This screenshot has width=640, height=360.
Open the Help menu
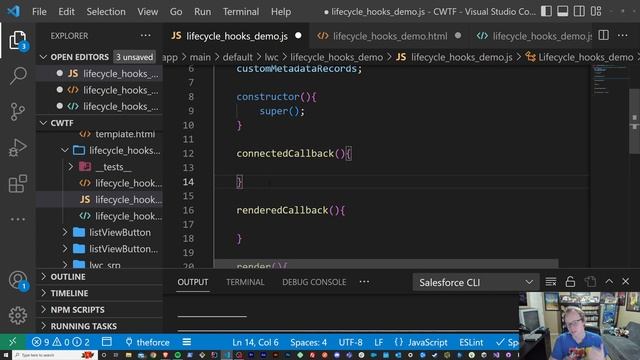tap(281, 11)
